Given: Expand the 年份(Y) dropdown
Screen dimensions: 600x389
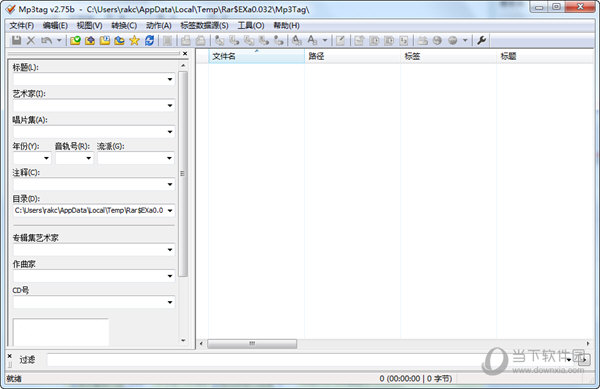Looking at the screenshot, I should [x=46, y=158].
